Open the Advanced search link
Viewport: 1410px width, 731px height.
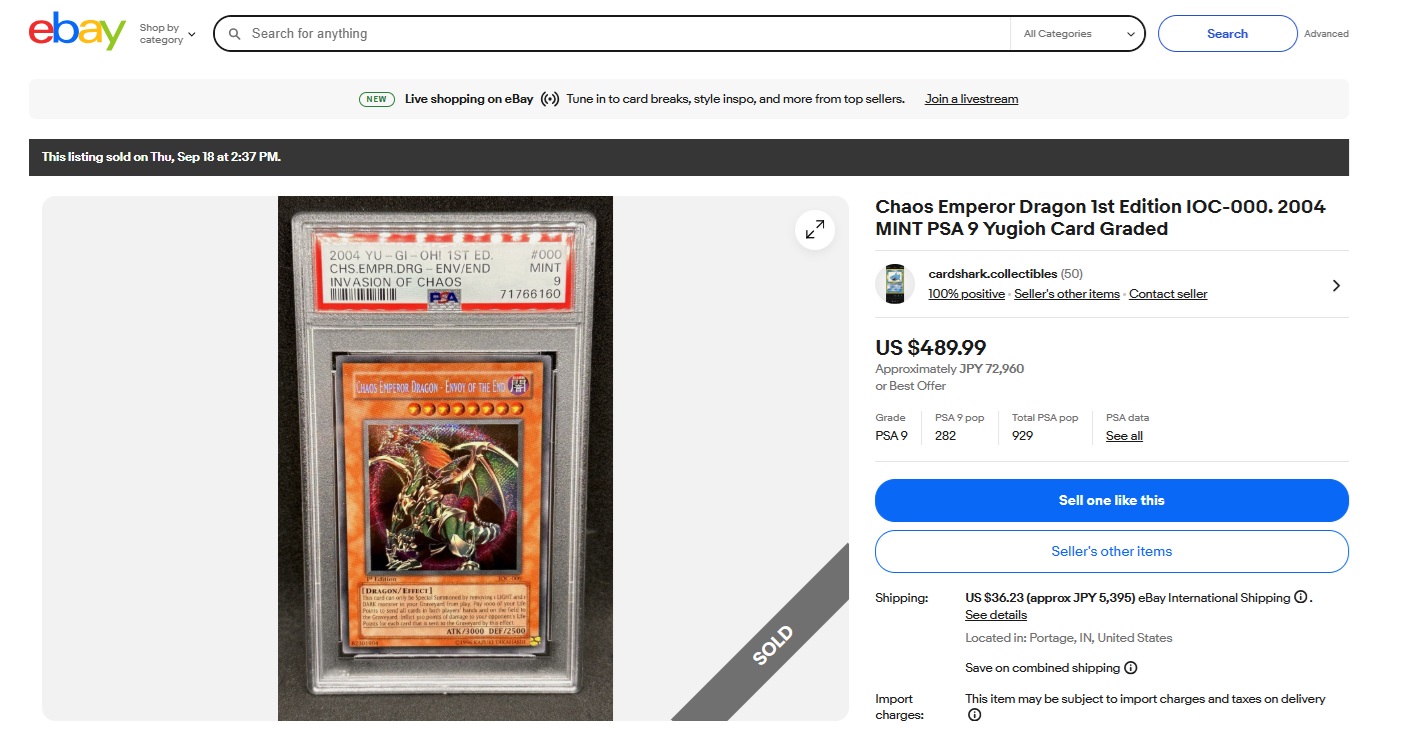coord(1326,34)
